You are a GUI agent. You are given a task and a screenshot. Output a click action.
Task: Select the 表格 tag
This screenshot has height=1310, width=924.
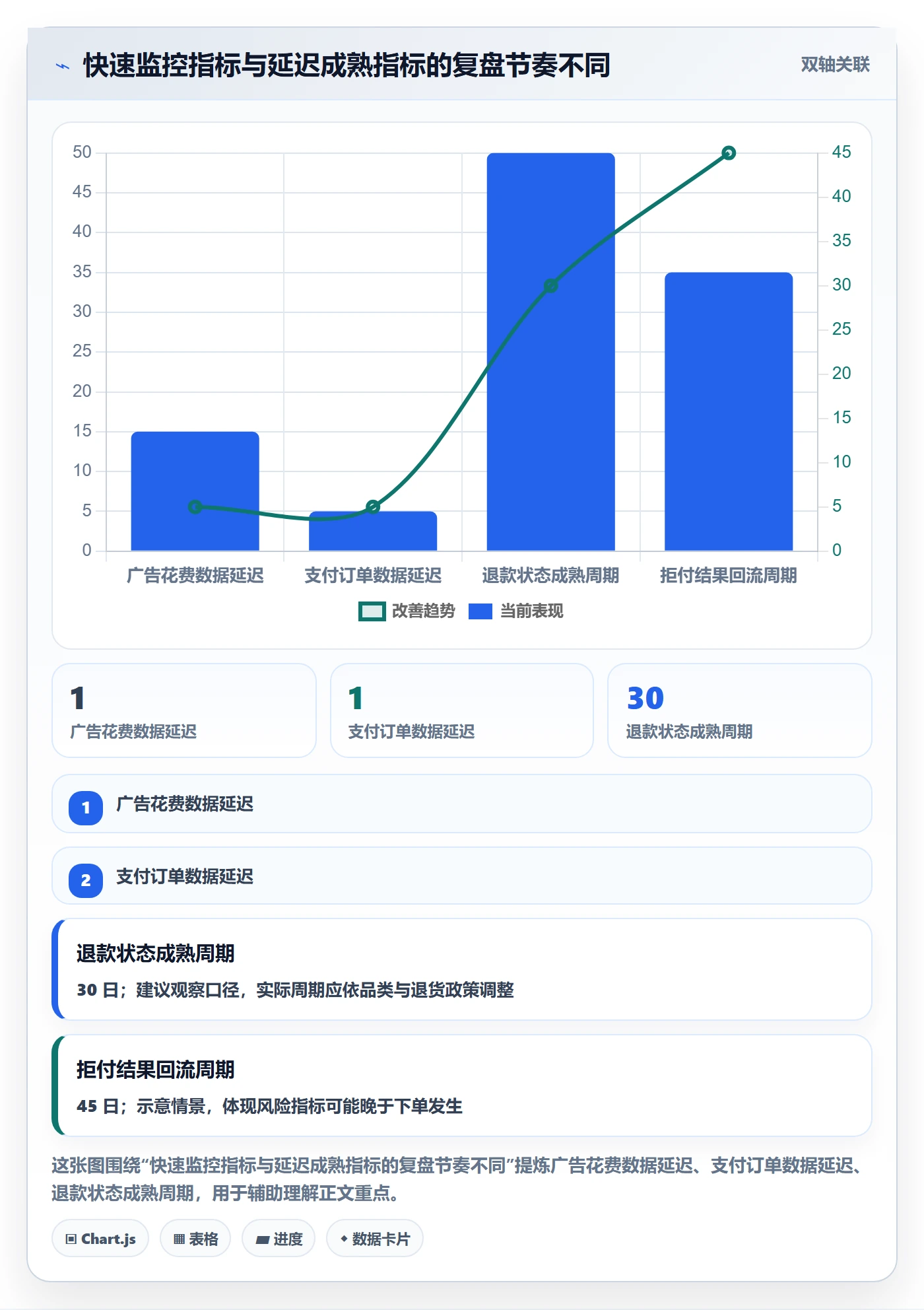[195, 1239]
